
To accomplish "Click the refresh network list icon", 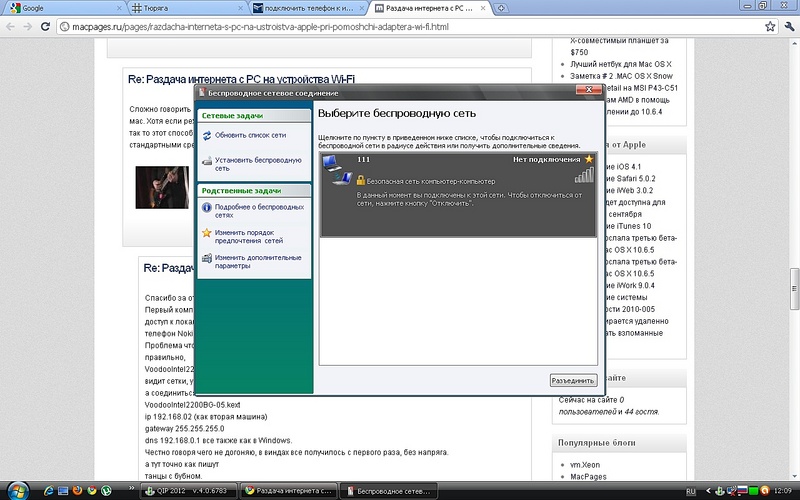I will tap(206, 134).
